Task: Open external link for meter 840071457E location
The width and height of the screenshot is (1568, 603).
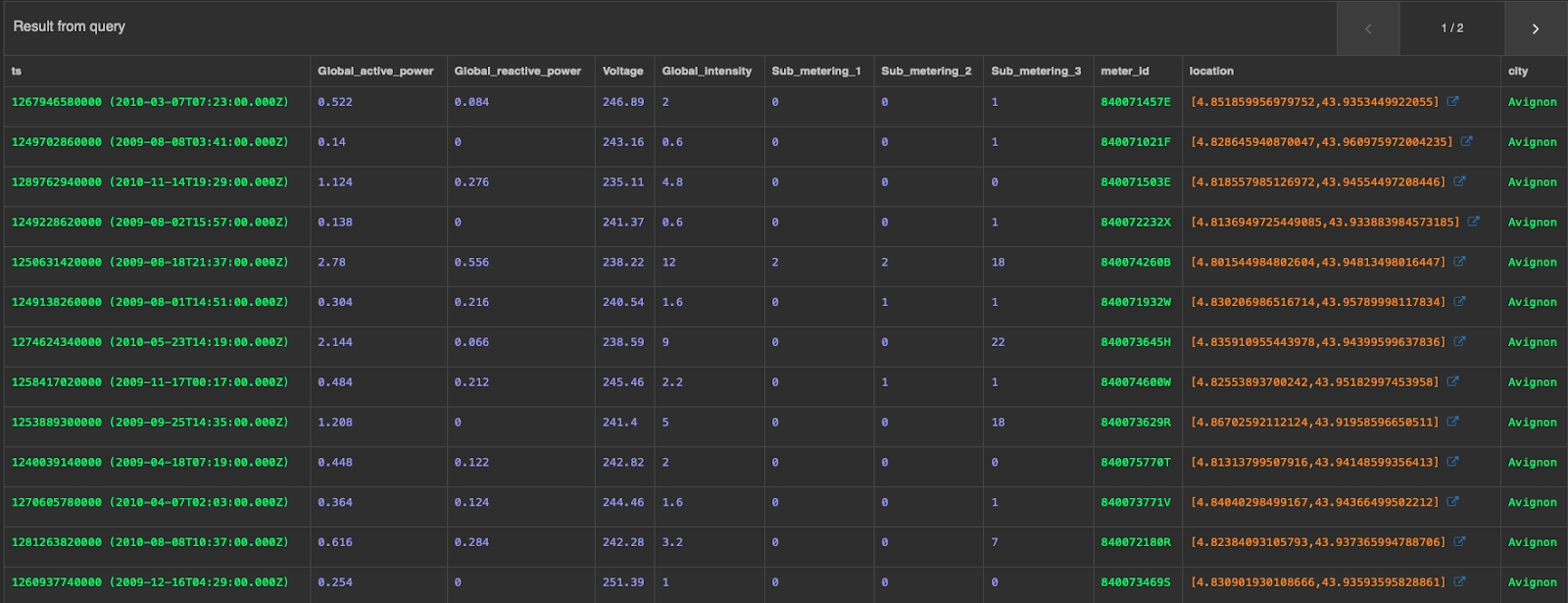Action: (x=1452, y=101)
